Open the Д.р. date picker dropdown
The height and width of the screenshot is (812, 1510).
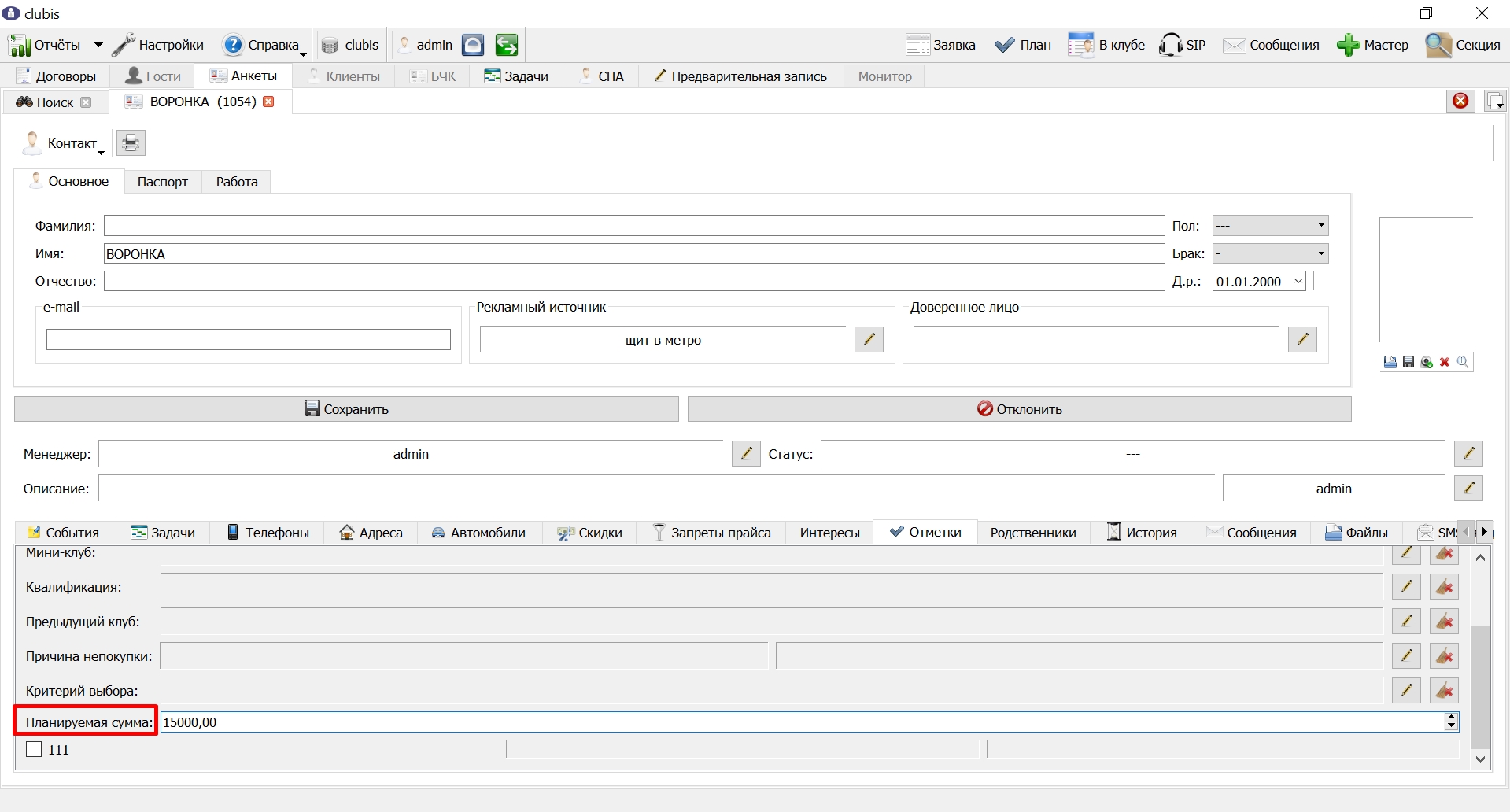click(x=1298, y=281)
